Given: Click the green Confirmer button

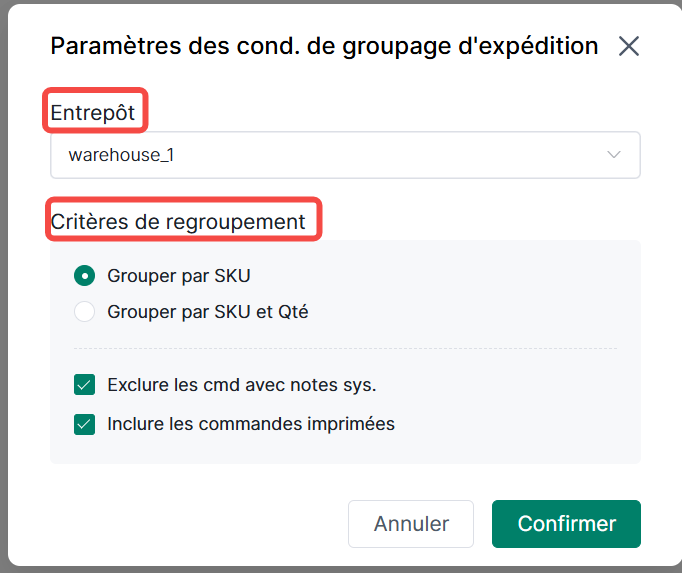Looking at the screenshot, I should pos(566,524).
